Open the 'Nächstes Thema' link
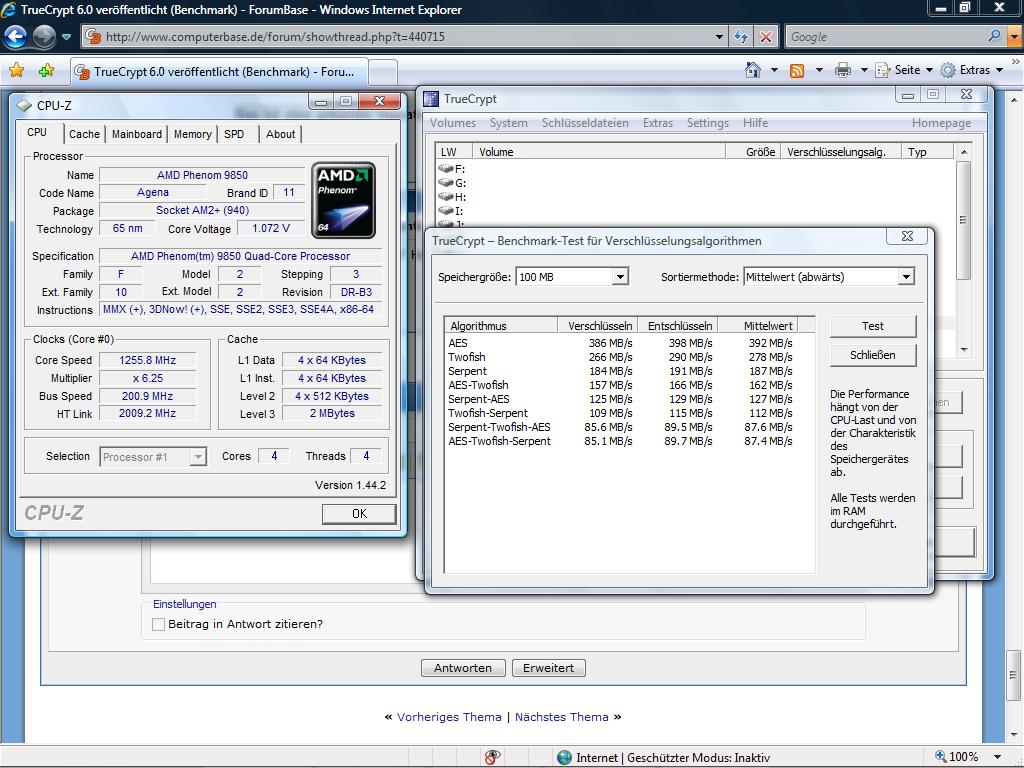 [561, 717]
